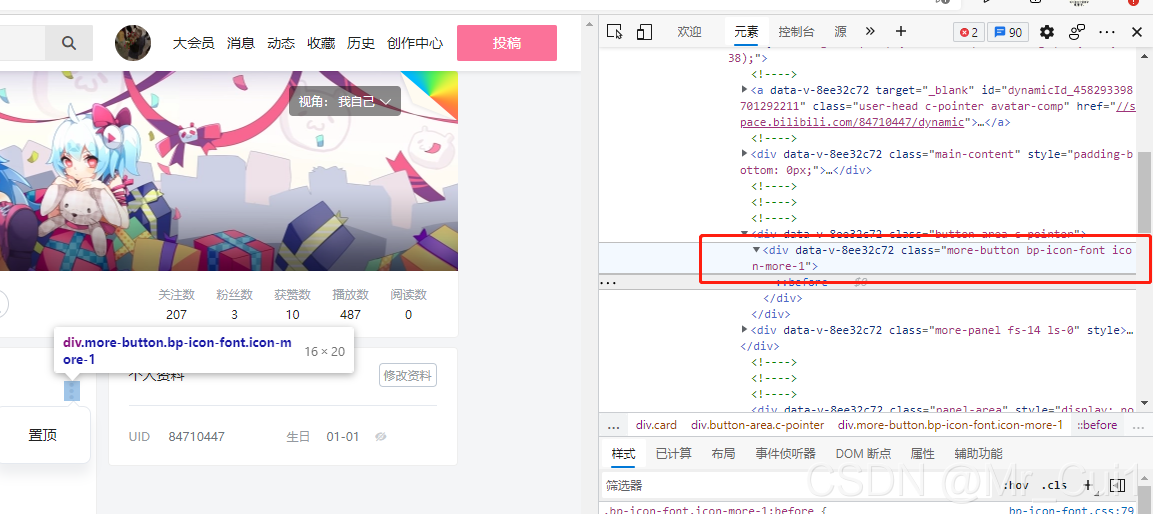Screen dimensions: 1153x514
Task: Click the 阅读数 0 stat
Action: click(408, 304)
